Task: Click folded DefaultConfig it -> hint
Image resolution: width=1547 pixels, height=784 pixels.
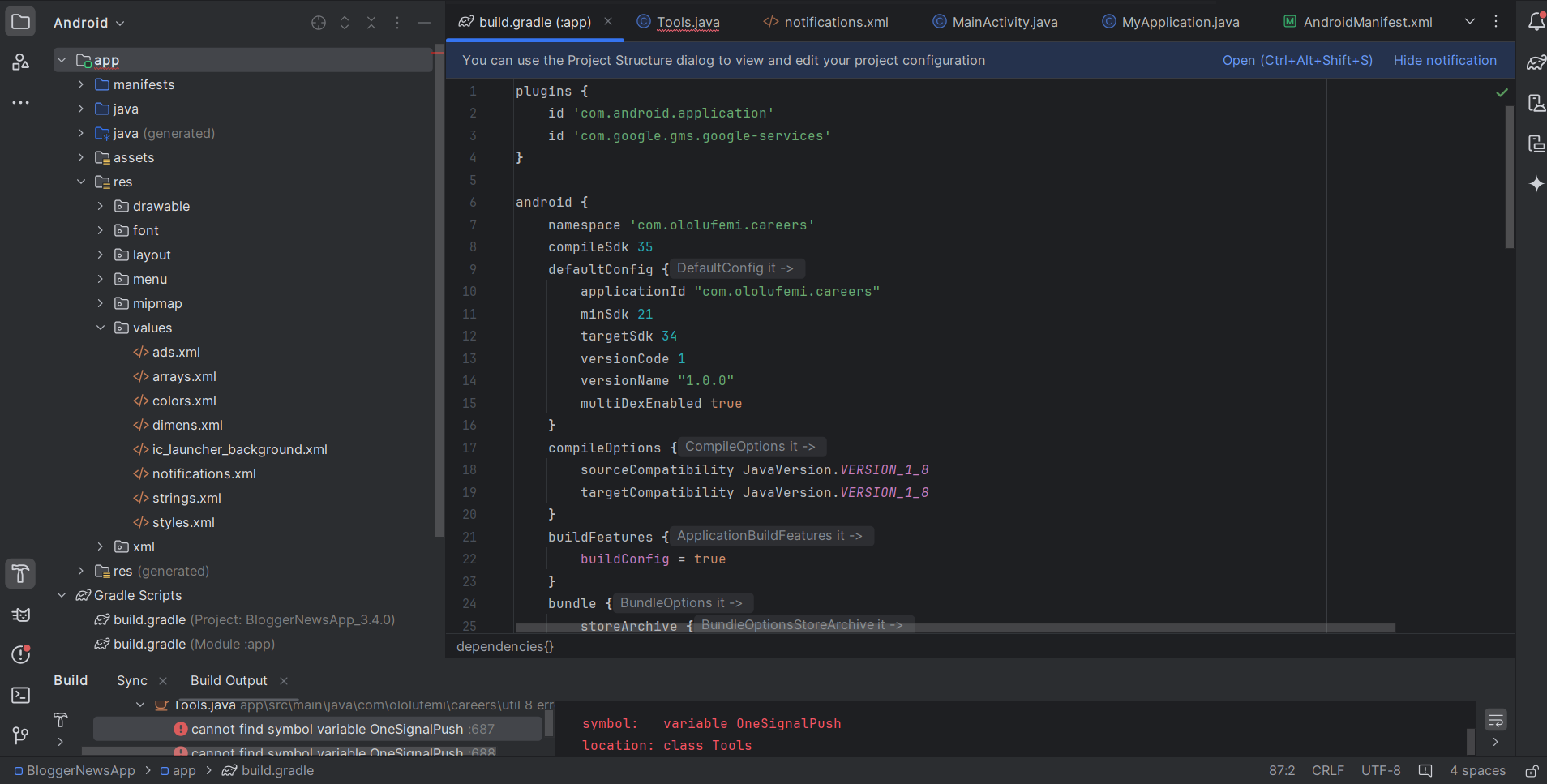Action: [x=735, y=268]
